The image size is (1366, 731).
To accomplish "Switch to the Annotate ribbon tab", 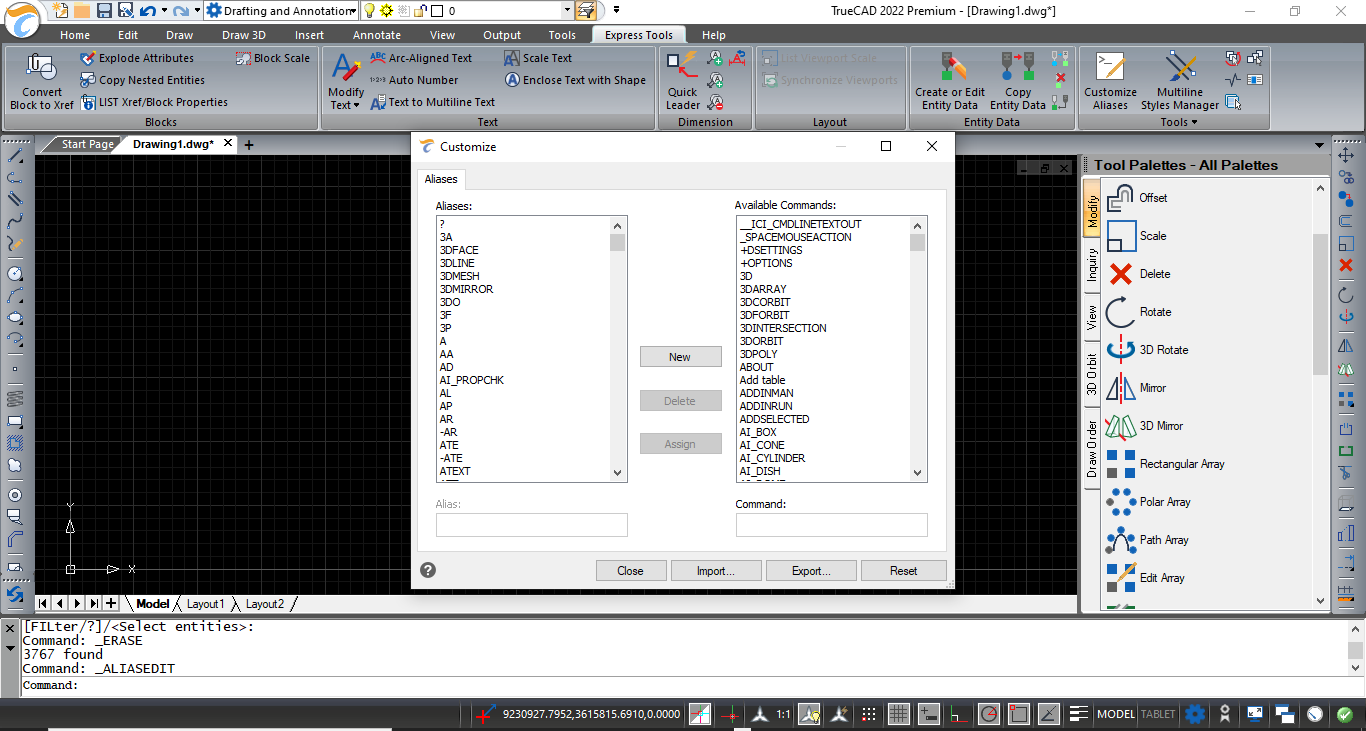I will coord(377,35).
